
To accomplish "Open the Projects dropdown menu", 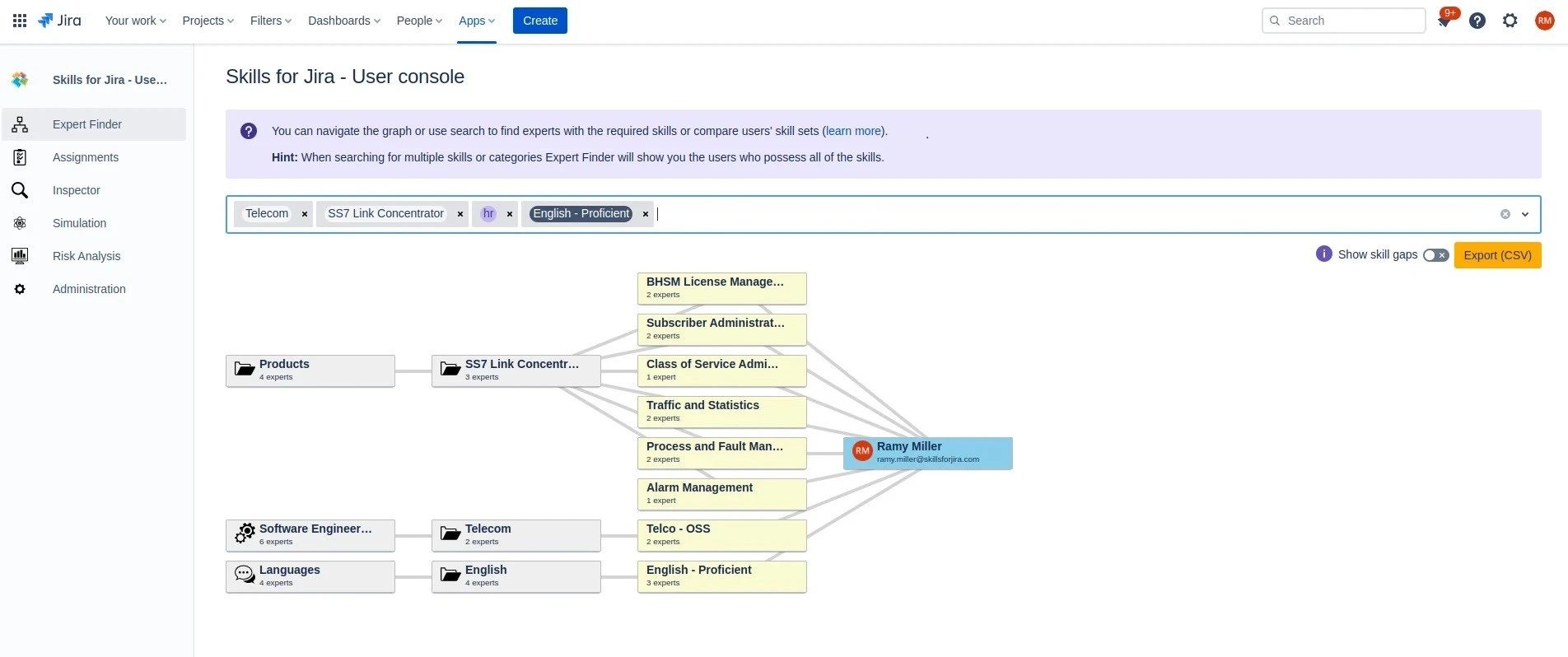I will tap(208, 21).
